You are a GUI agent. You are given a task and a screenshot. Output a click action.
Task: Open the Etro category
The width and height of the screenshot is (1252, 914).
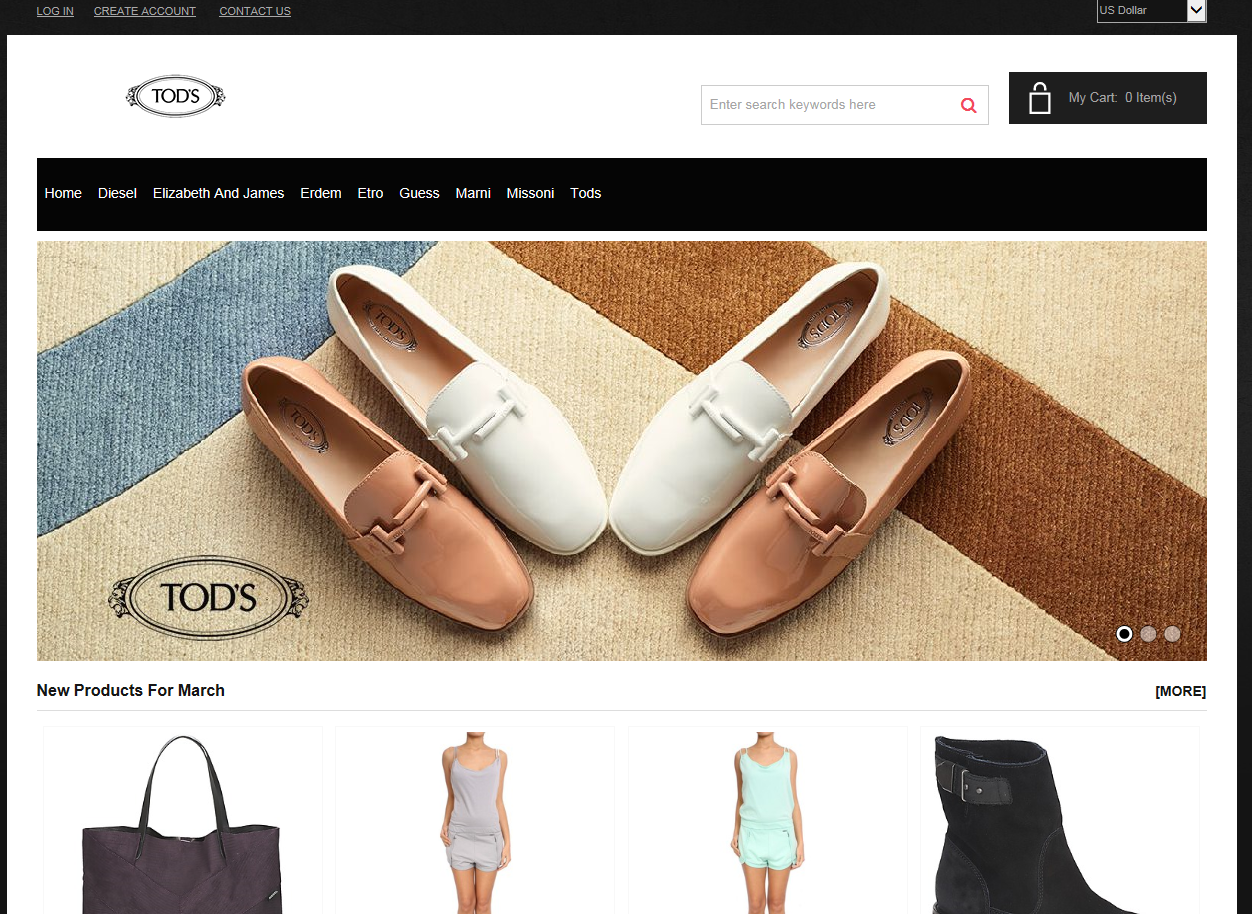[x=370, y=193]
